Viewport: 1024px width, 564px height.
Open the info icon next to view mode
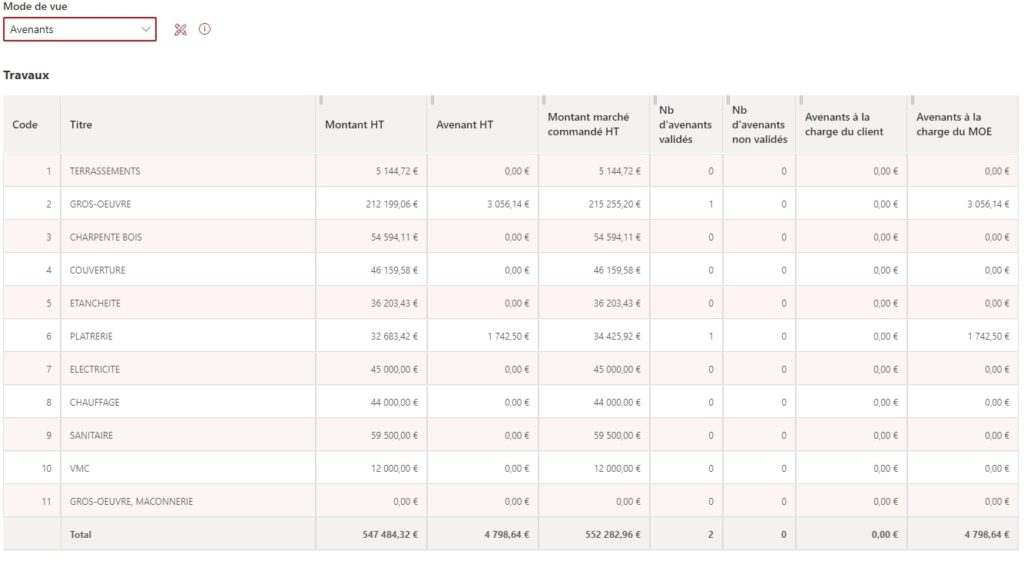tap(204, 29)
